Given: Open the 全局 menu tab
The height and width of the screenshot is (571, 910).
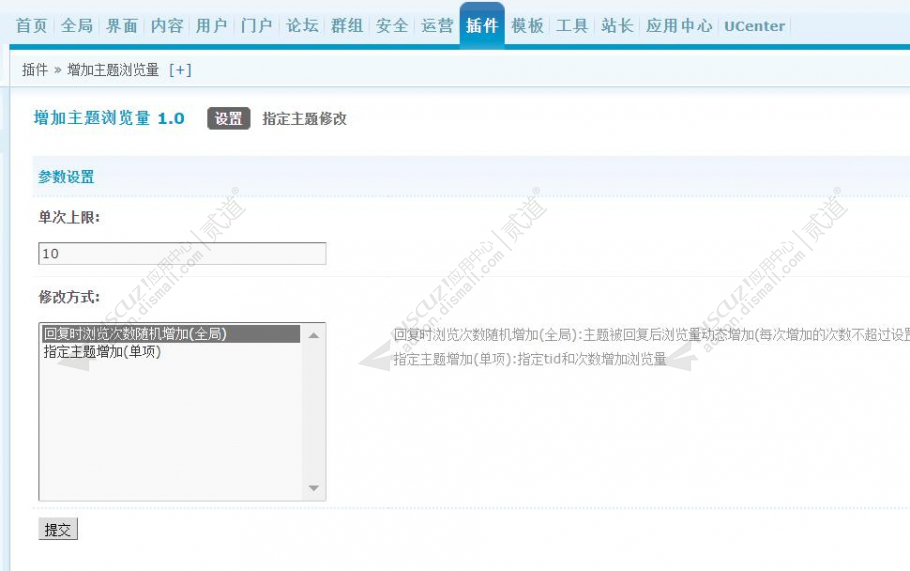Looking at the screenshot, I should (77, 26).
